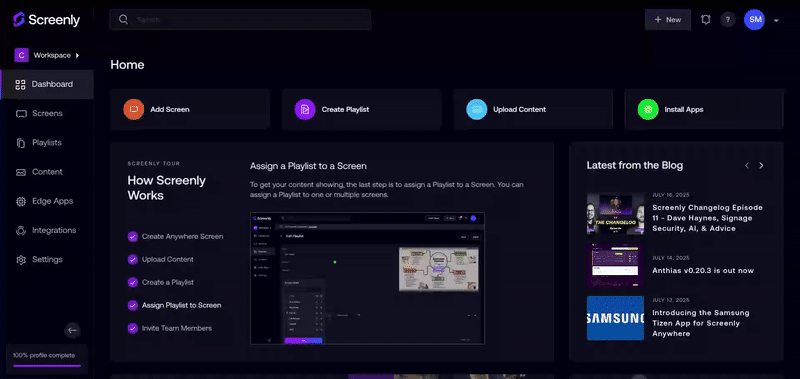Click the purple Create Playlist icon
Viewport: 800px width, 379px height.
tap(305, 109)
